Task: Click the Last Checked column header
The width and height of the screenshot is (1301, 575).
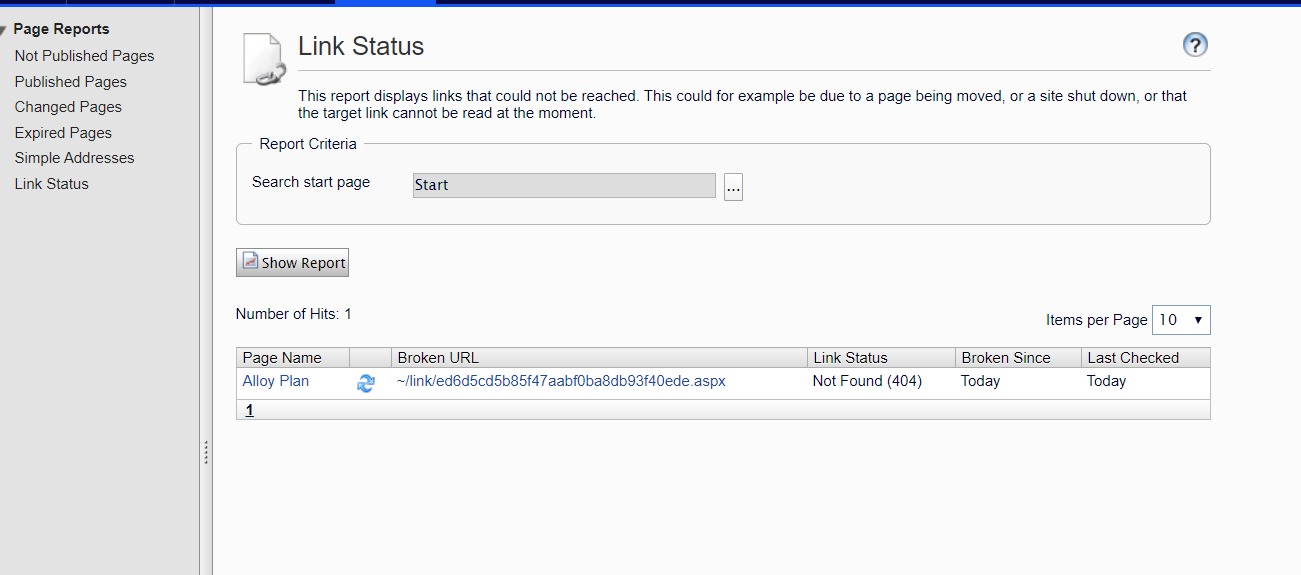Action: [x=1133, y=358]
